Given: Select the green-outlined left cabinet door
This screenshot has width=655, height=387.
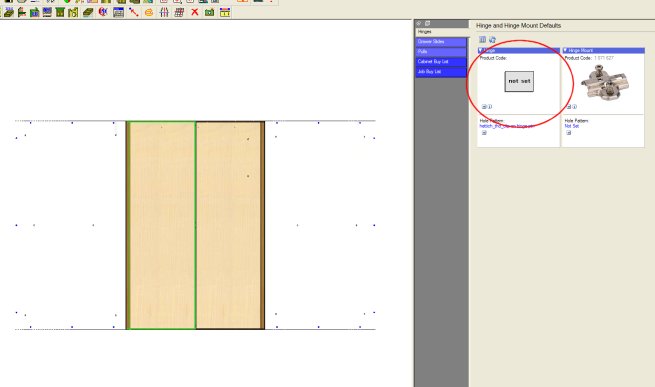Looking at the screenshot, I should (162, 225).
